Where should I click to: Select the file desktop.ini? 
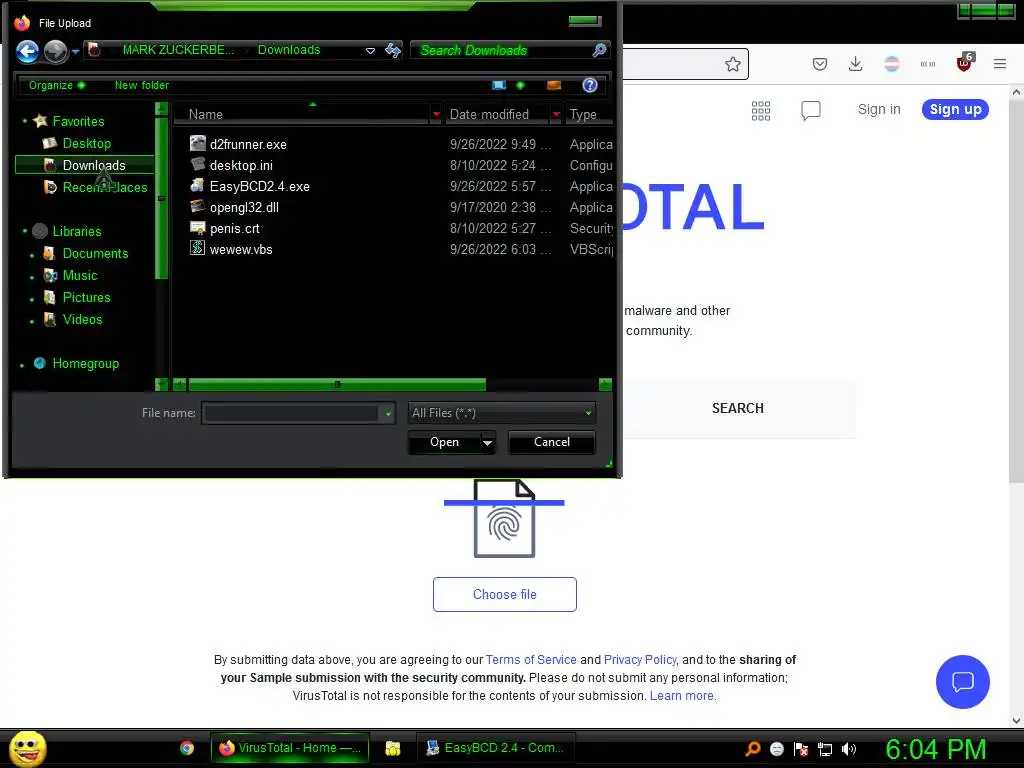(x=241, y=165)
